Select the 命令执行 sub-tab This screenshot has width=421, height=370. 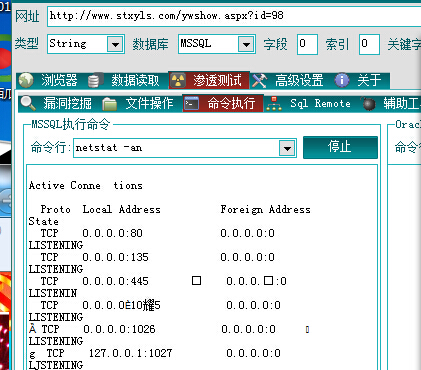click(x=223, y=103)
